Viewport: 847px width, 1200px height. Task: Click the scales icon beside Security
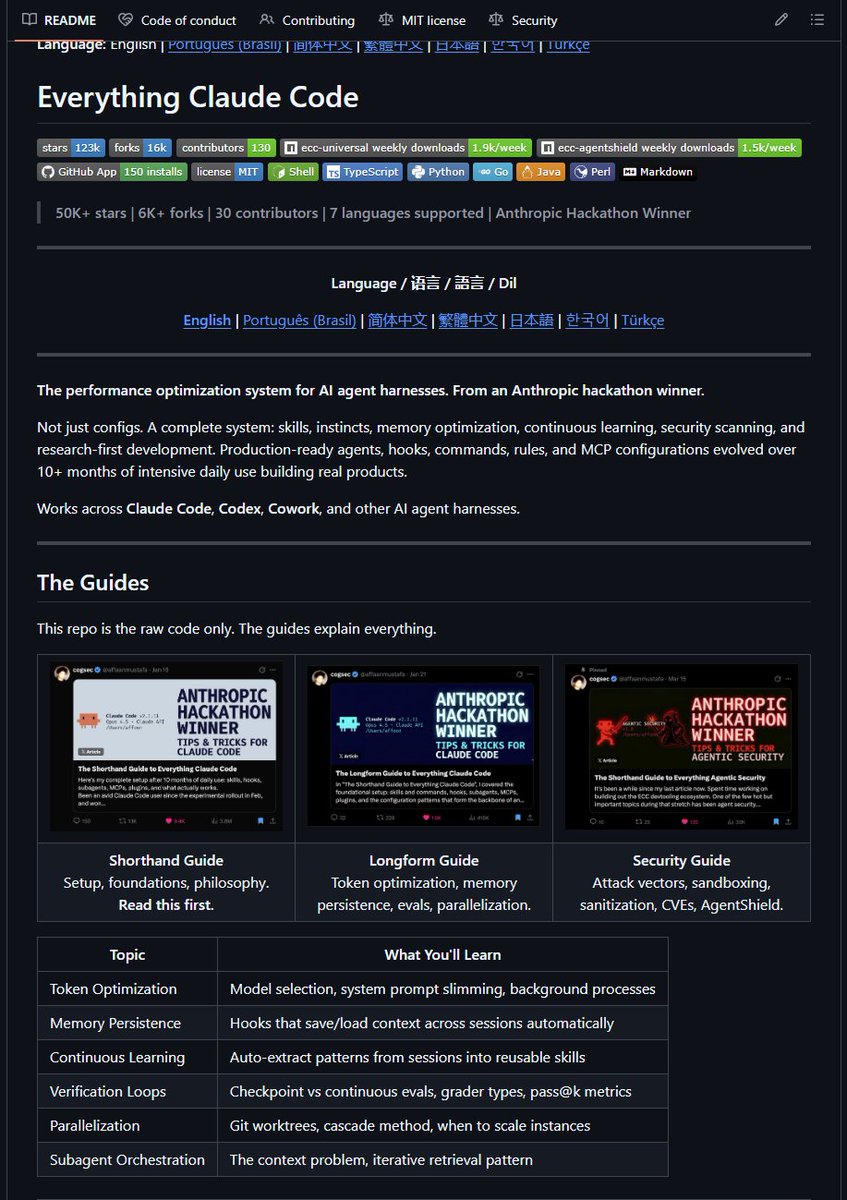(x=496, y=20)
